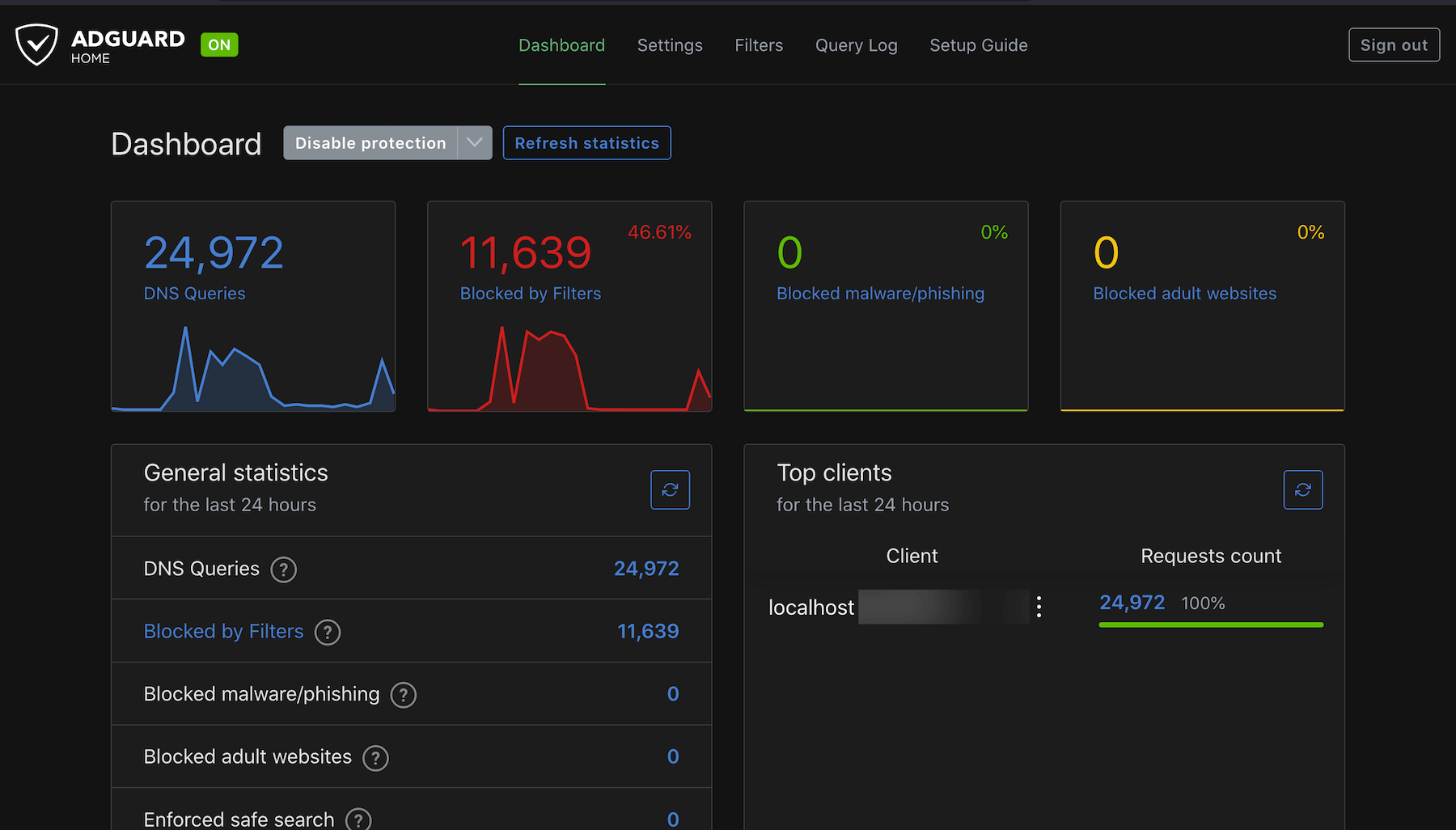Screen dimensions: 1456x830
Task: Go to the Query Log tab
Action: click(x=856, y=45)
